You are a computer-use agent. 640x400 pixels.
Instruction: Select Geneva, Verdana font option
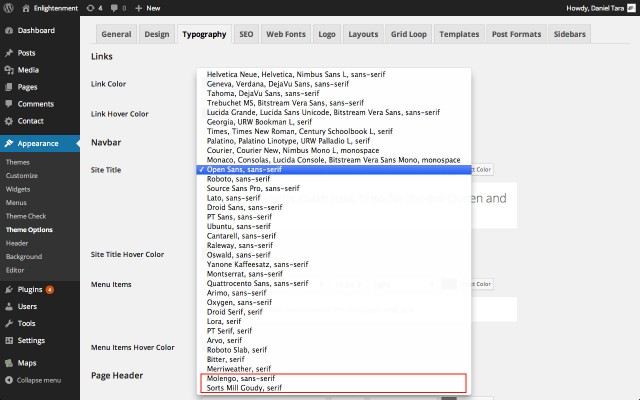[334, 84]
